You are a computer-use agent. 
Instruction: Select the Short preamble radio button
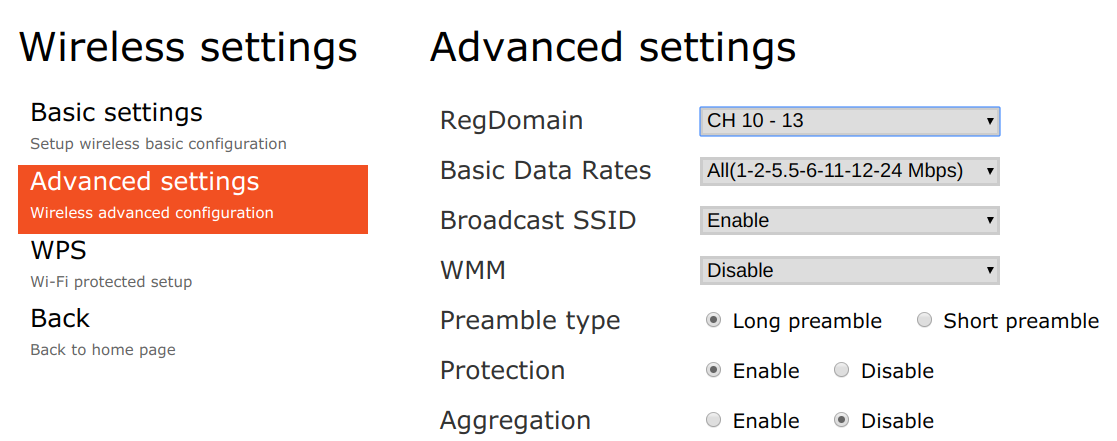pos(924,321)
